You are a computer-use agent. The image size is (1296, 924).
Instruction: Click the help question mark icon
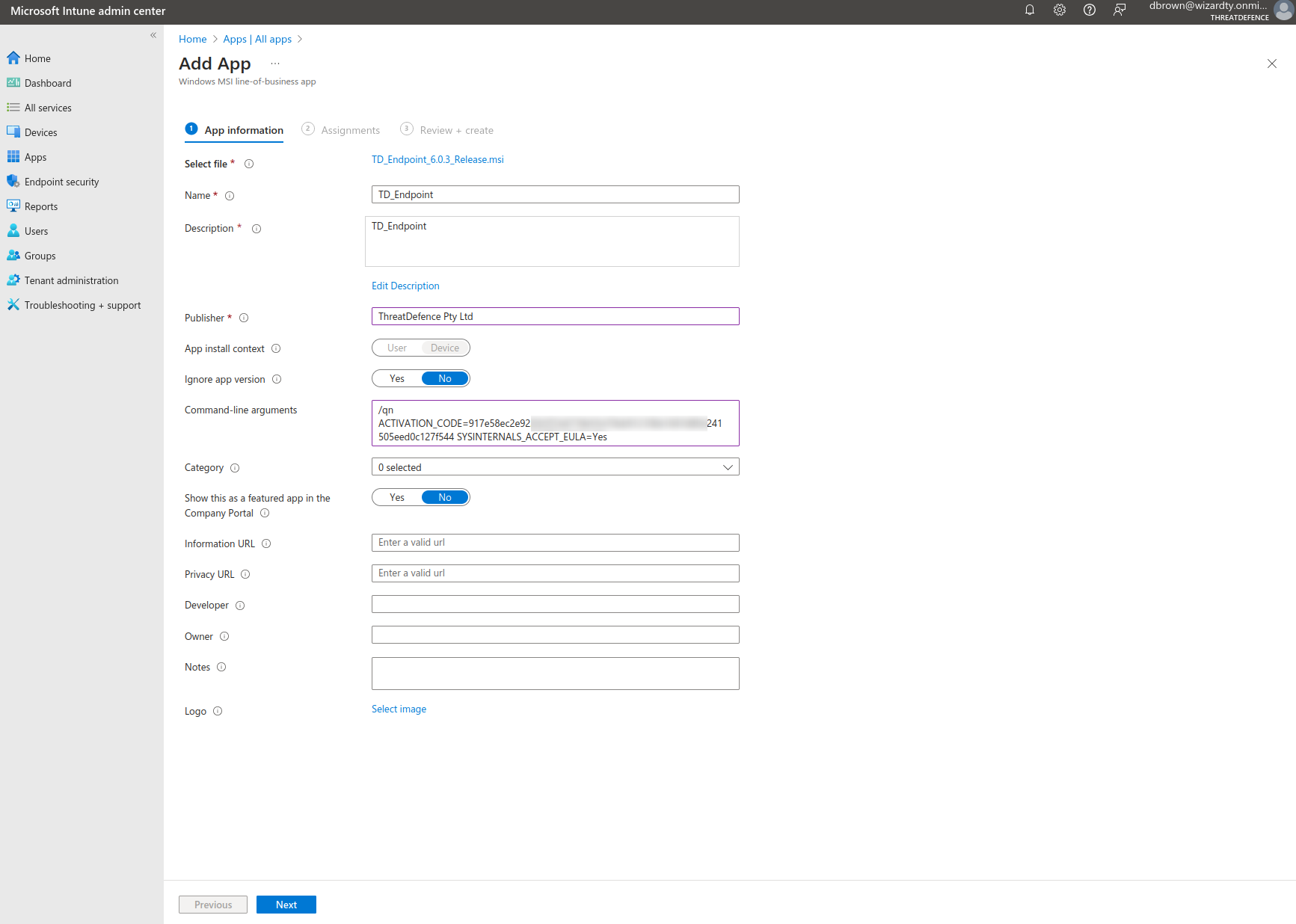pos(1090,10)
